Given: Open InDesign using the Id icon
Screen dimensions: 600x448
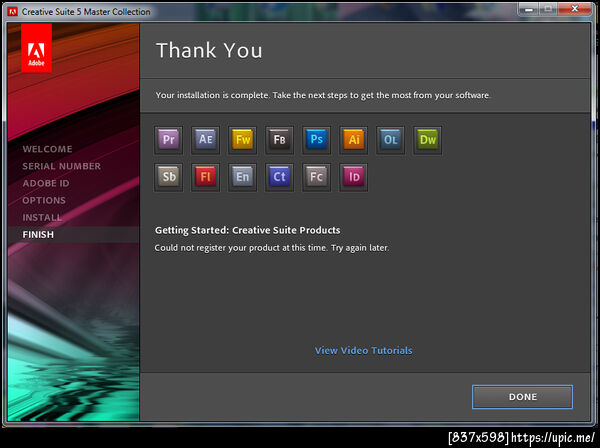Looking at the screenshot, I should (x=353, y=177).
